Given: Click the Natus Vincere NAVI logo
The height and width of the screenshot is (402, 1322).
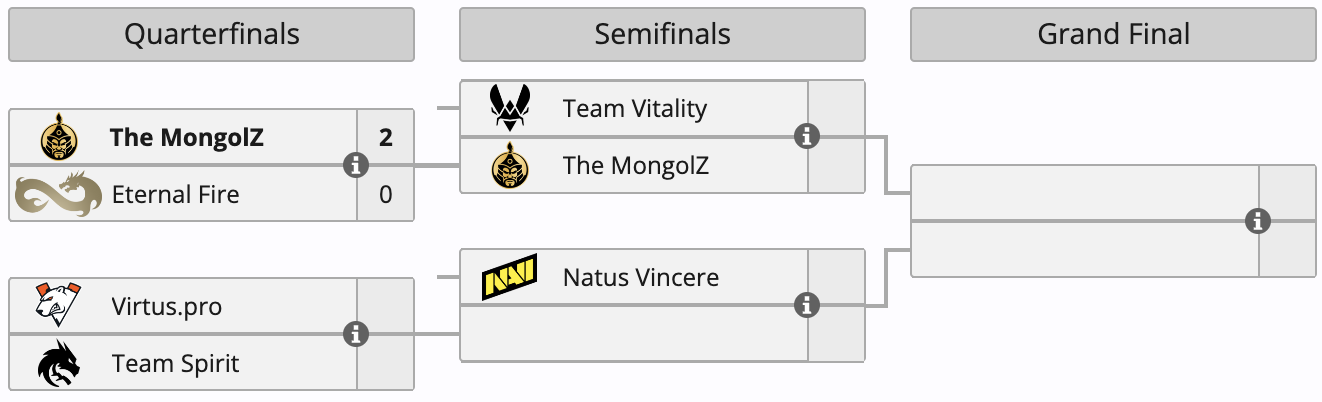Looking at the screenshot, I should (x=510, y=277).
